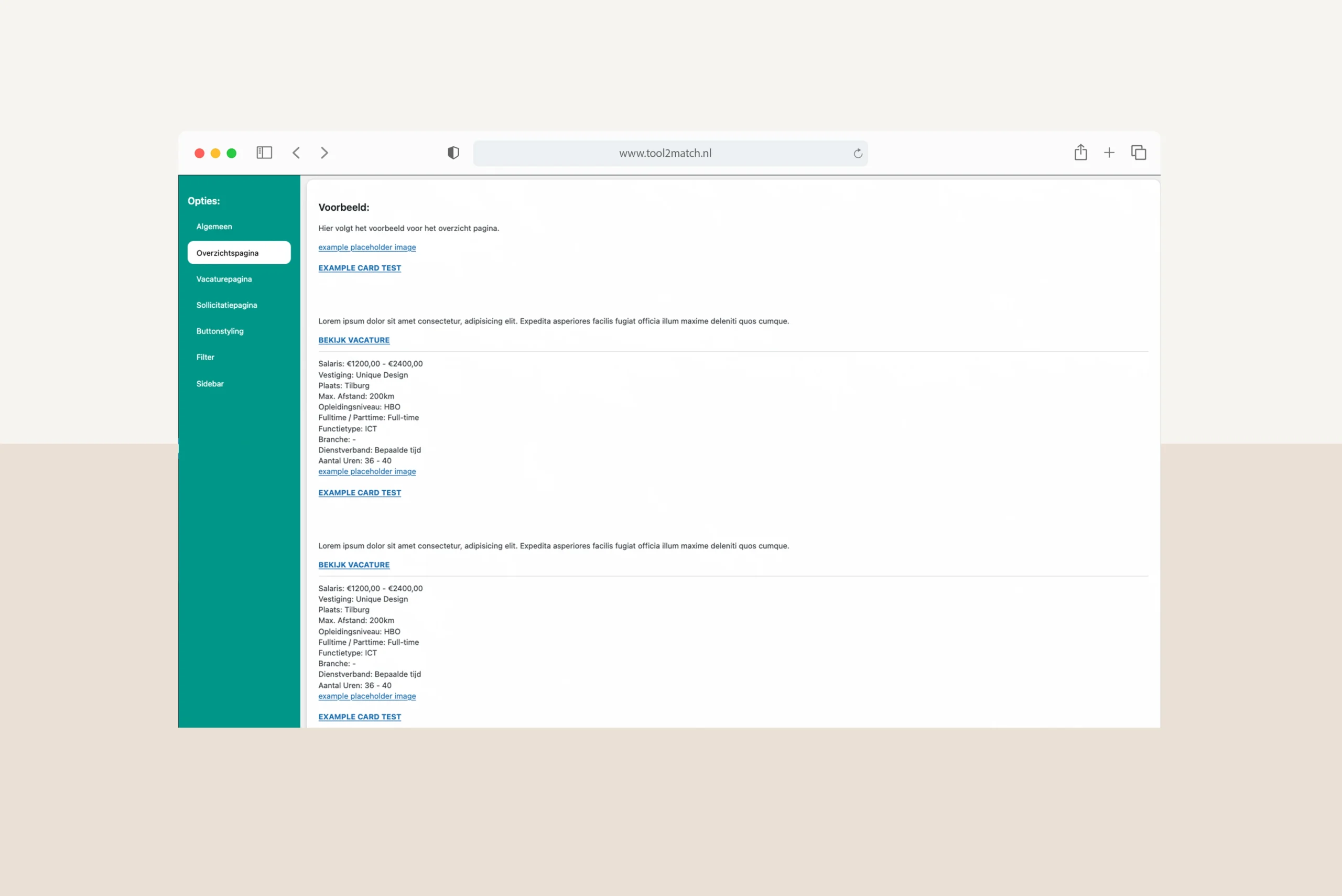Open a new tab with plus icon
The image size is (1342, 896).
1109,153
